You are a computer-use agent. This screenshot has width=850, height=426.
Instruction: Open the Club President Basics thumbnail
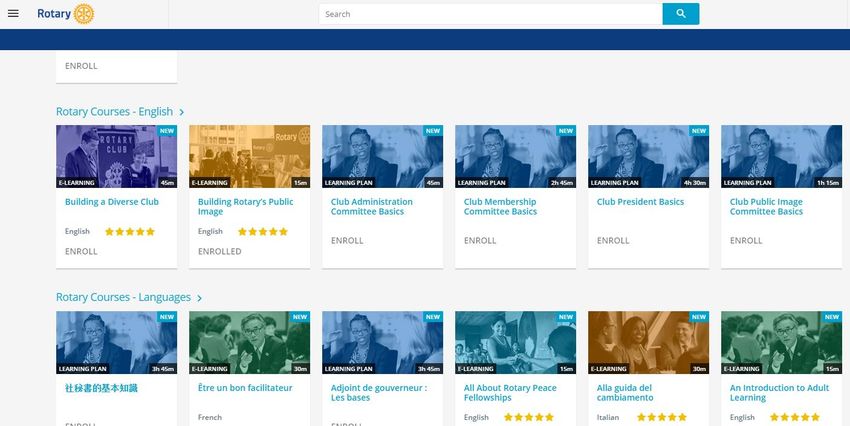(648, 157)
